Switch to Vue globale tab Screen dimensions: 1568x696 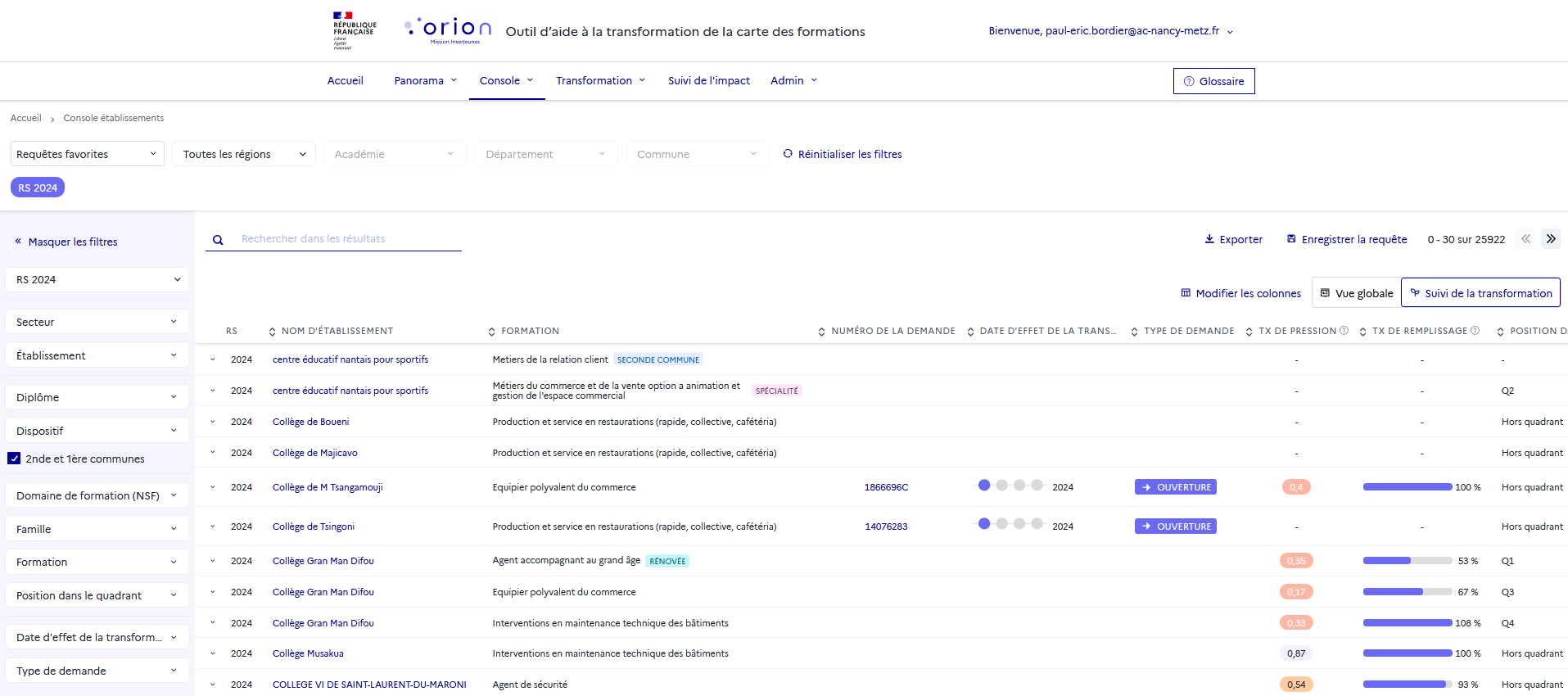click(x=1356, y=293)
